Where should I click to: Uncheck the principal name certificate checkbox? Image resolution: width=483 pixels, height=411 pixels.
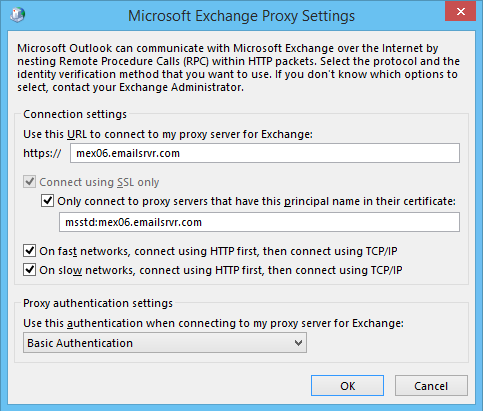[x=47, y=201]
